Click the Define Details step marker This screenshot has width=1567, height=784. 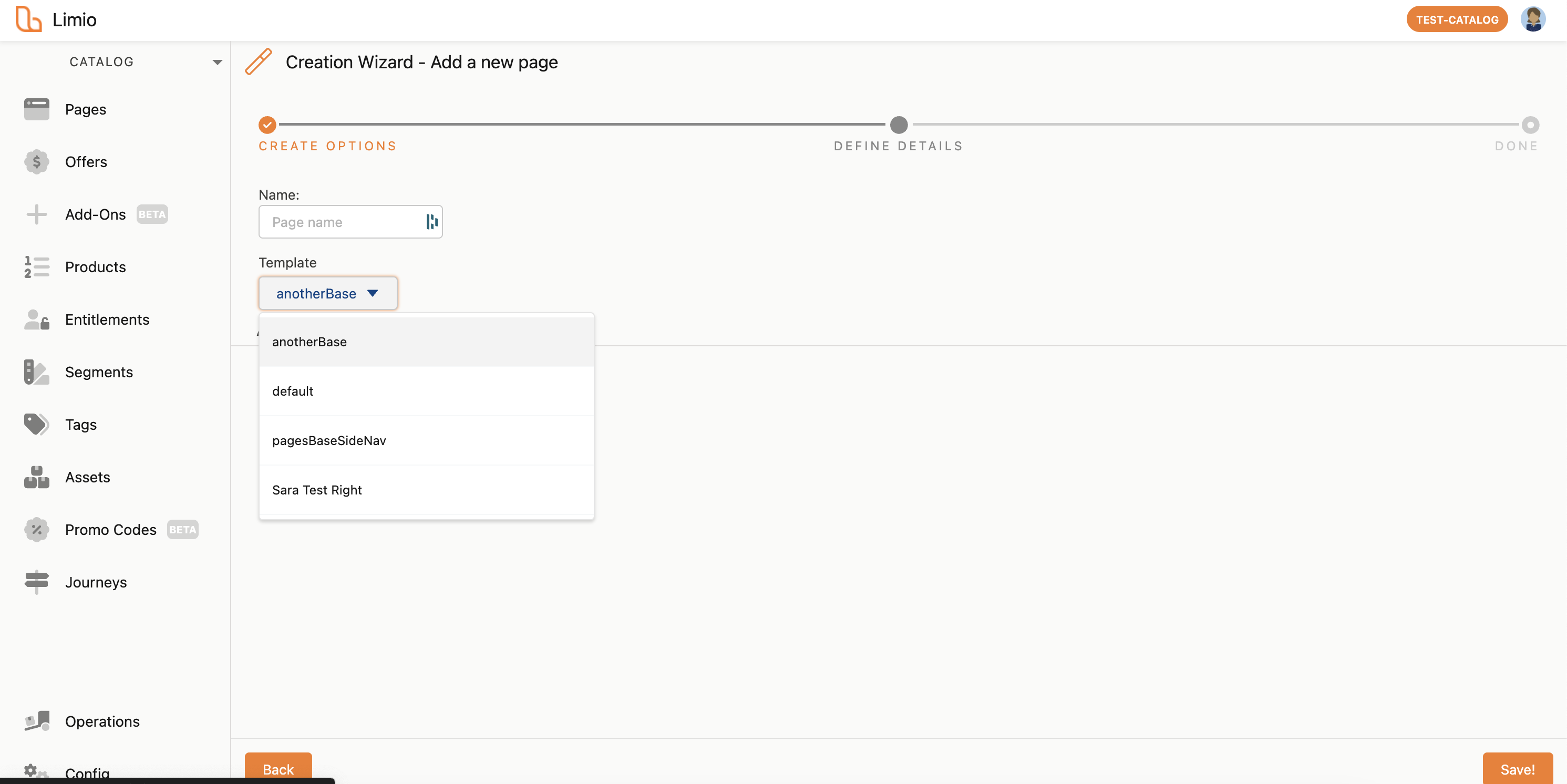point(899,125)
